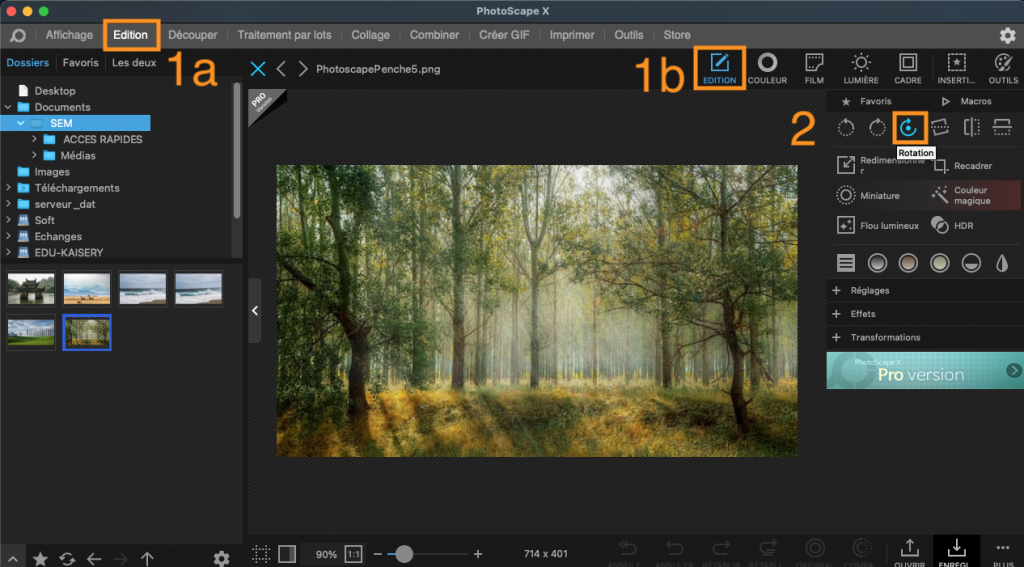Viewport: 1024px width, 567px height.
Task: Open the Découper tab
Action: point(193,35)
